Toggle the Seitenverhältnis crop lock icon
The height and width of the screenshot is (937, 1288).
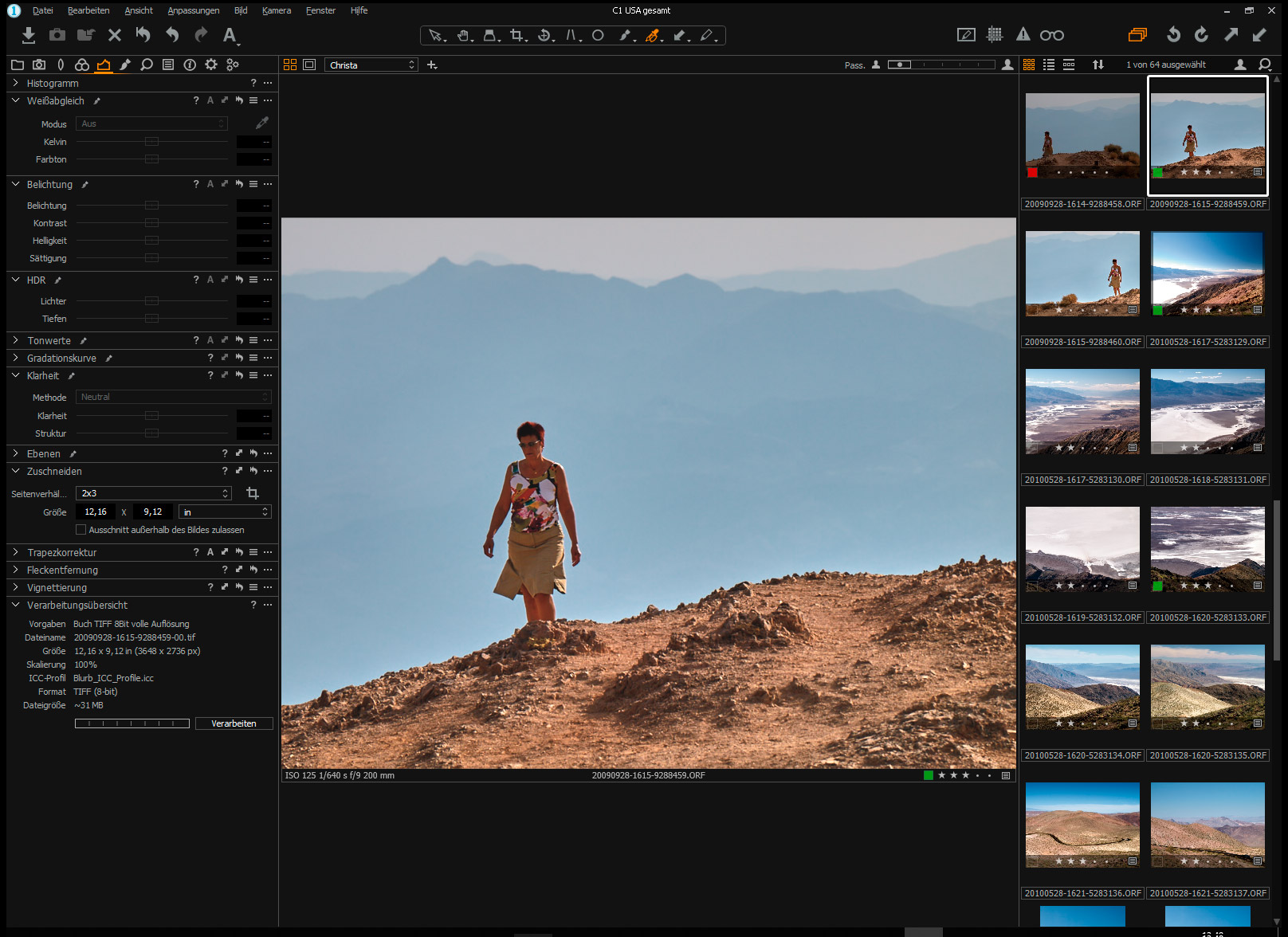coord(253,493)
